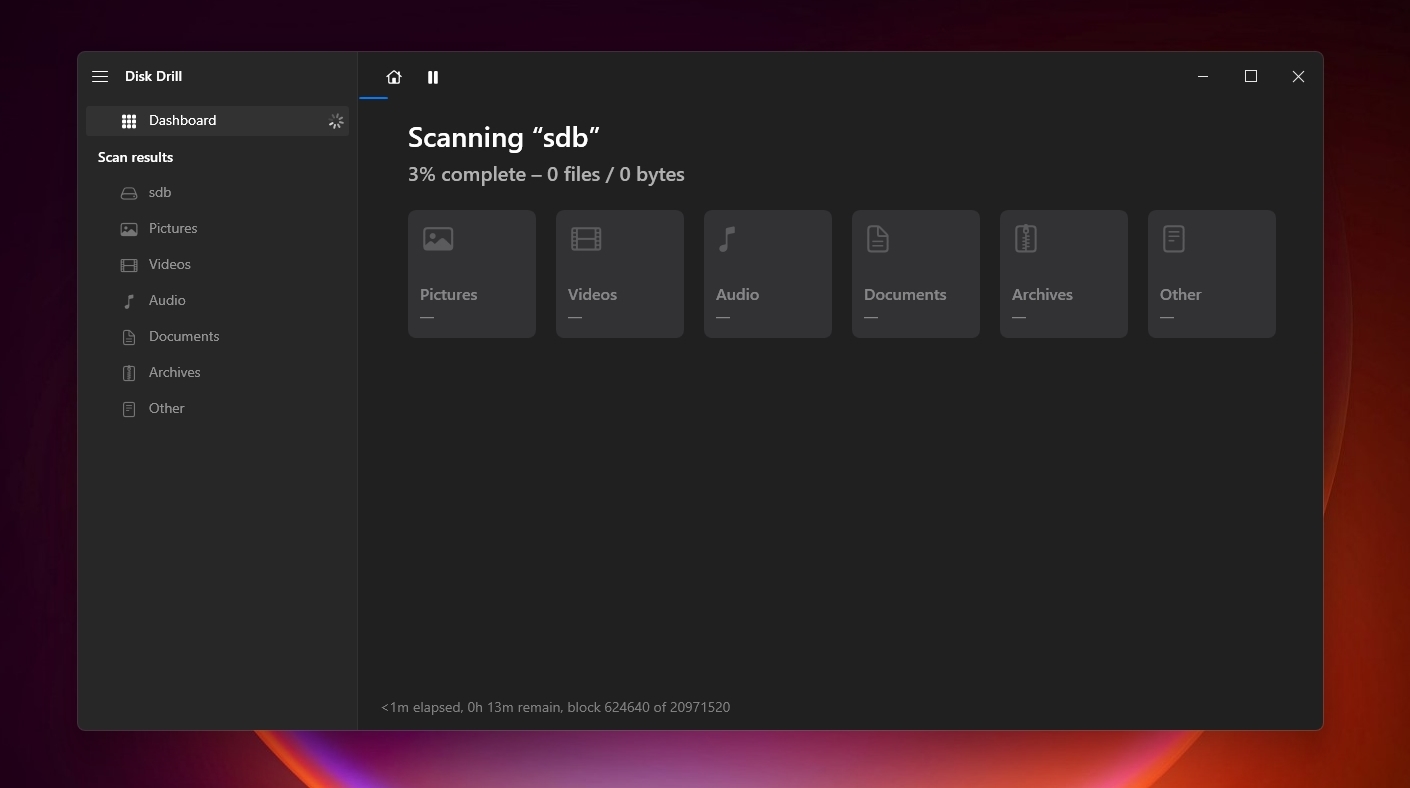This screenshot has width=1410, height=788.
Task: Open Other in the sidebar
Action: pos(217,408)
